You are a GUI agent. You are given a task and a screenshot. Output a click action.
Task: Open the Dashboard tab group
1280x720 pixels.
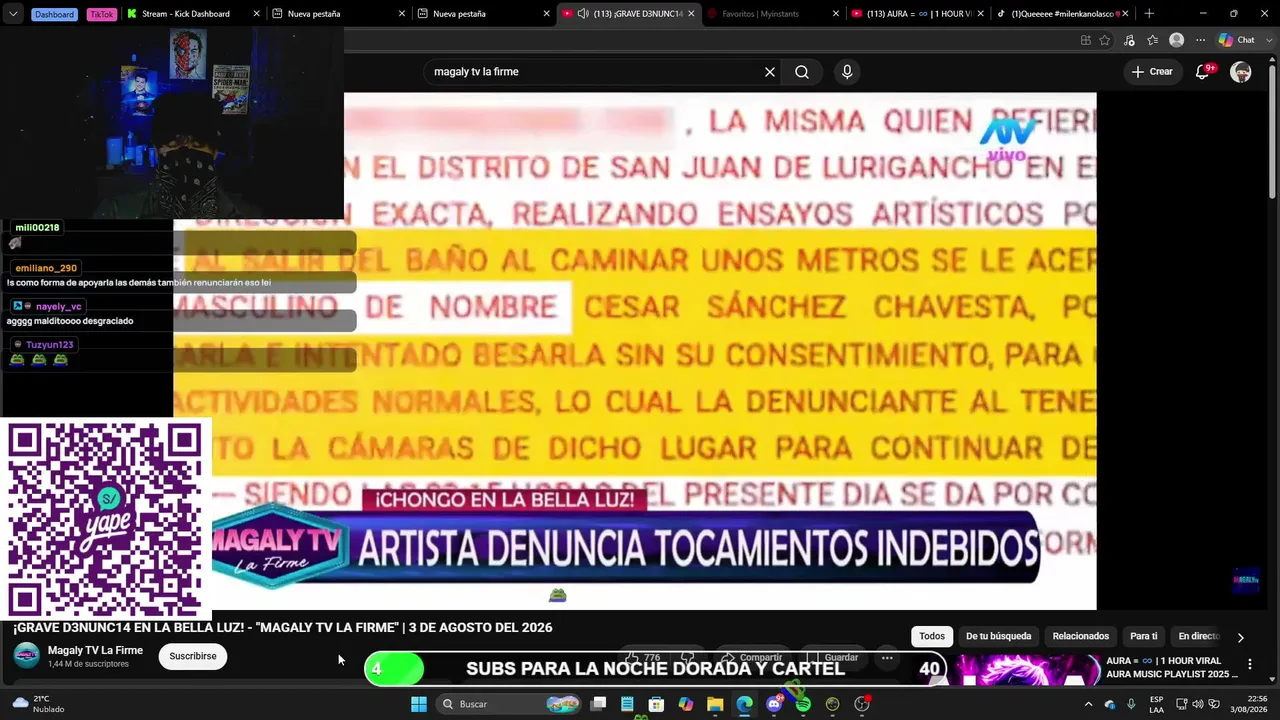(x=56, y=14)
